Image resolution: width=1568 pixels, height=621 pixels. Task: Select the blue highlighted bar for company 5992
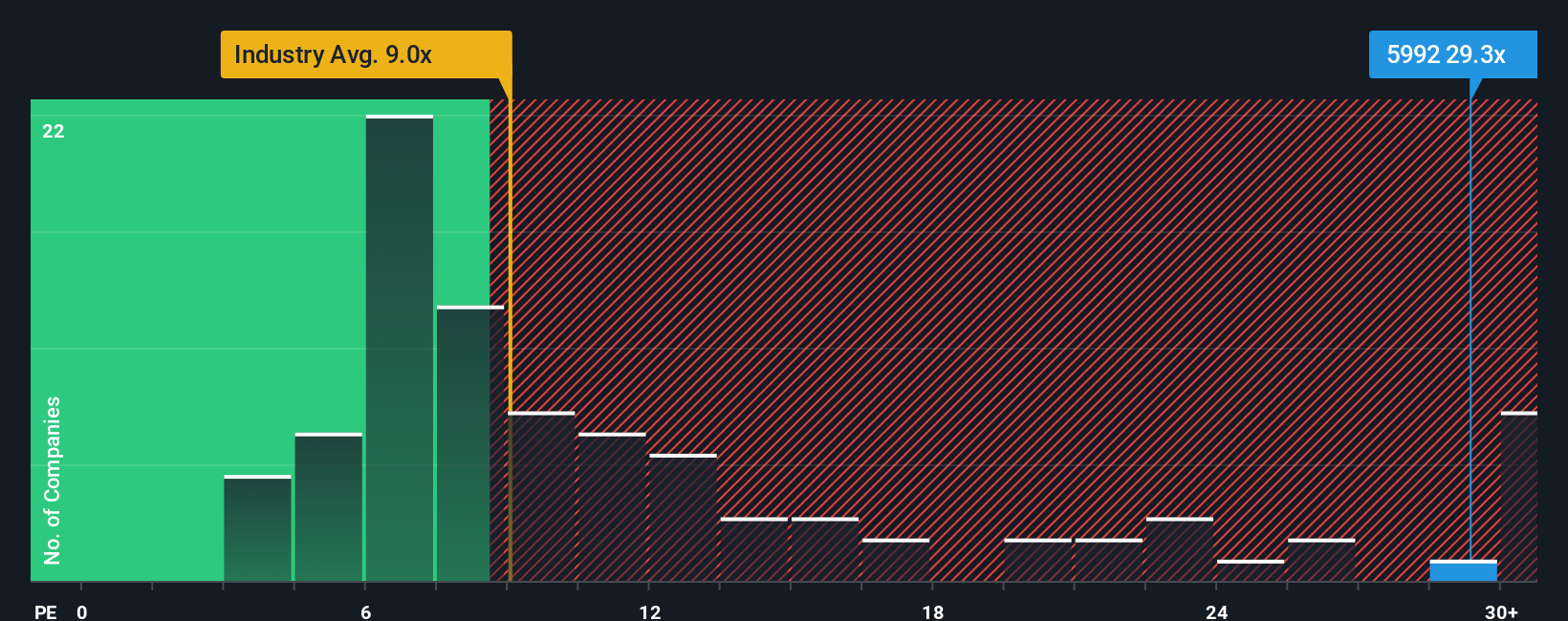click(1463, 570)
